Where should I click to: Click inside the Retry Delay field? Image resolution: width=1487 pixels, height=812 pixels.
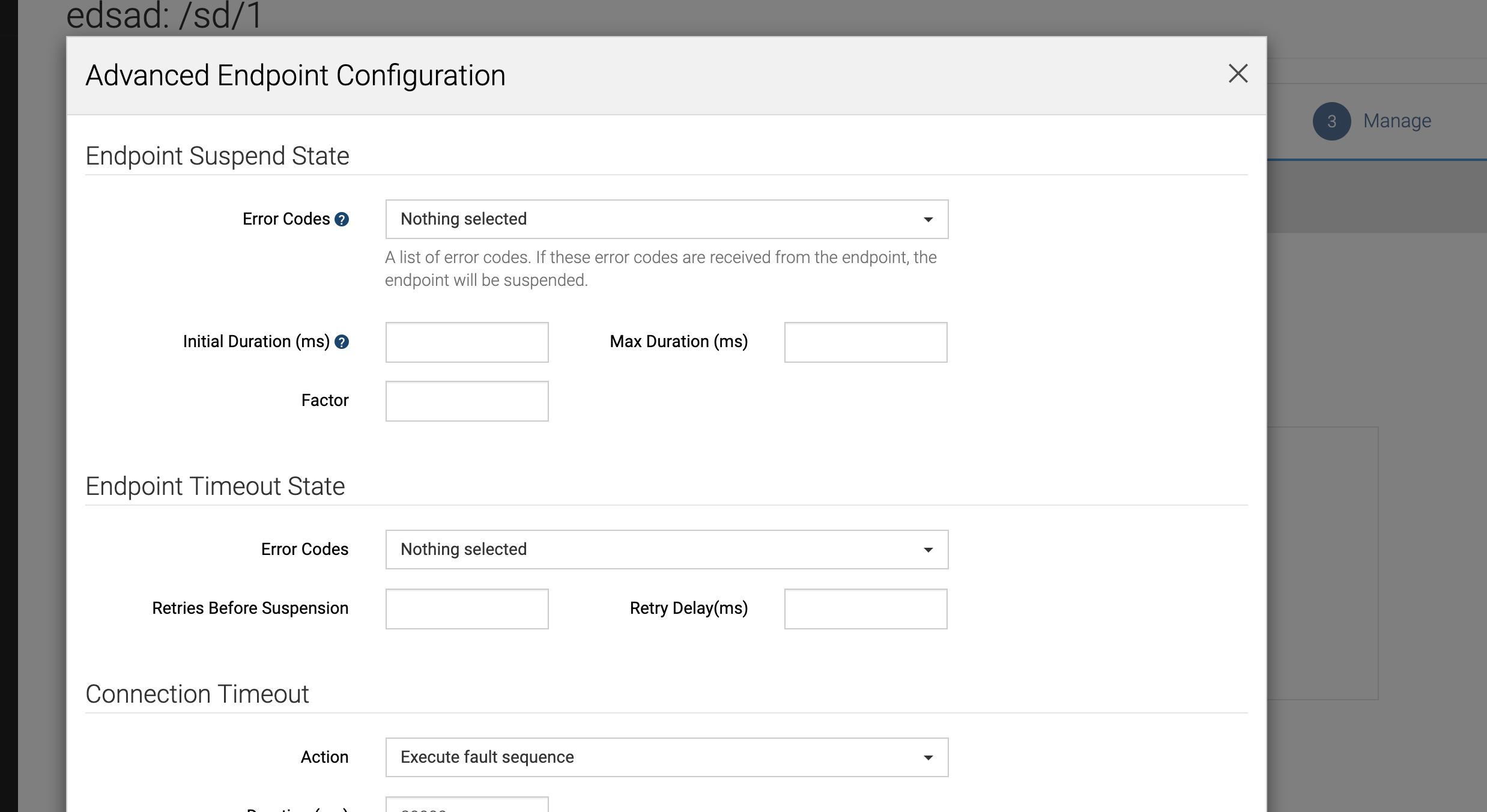[865, 608]
